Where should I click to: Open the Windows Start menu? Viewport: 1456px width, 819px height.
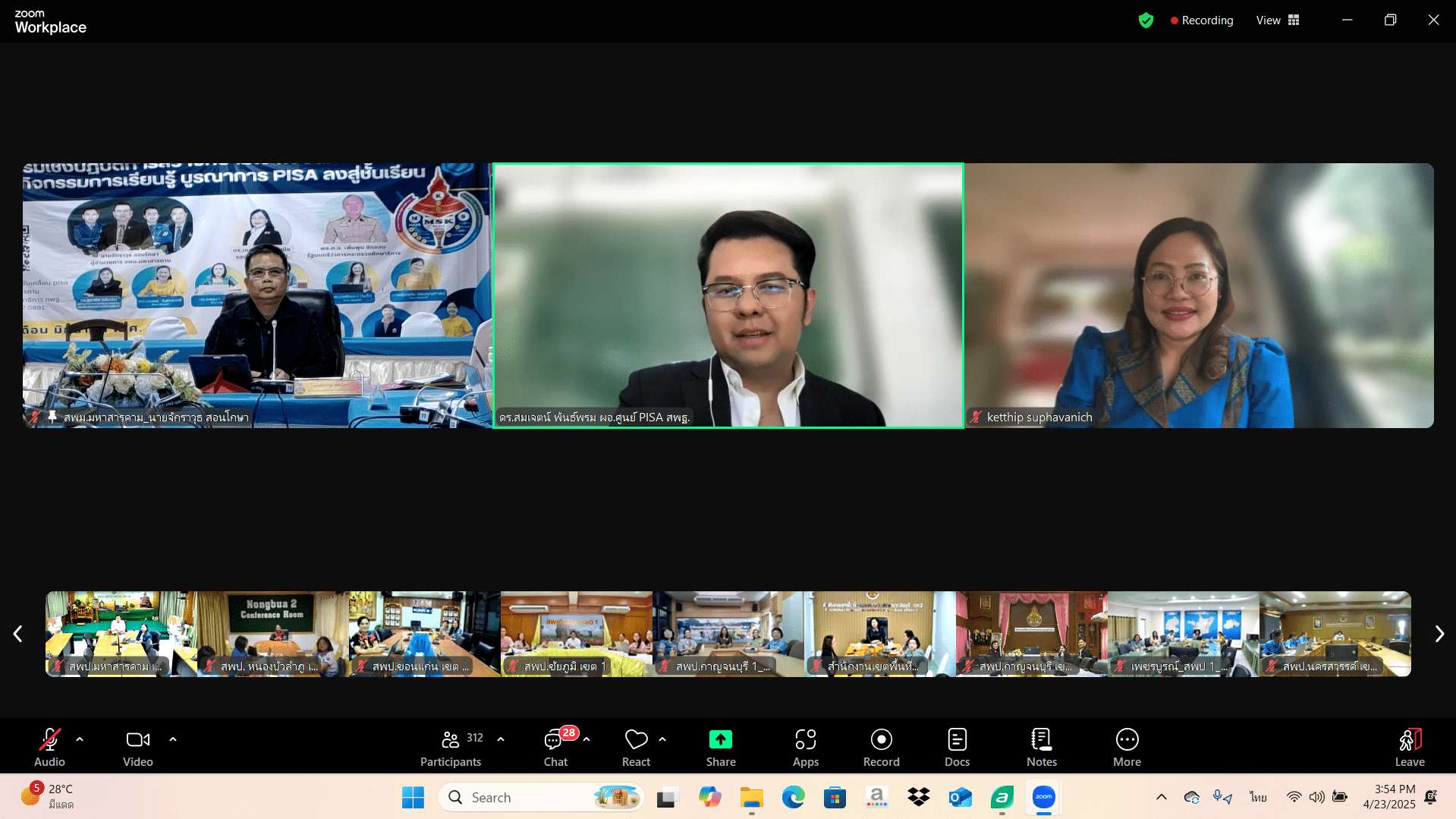[413, 797]
